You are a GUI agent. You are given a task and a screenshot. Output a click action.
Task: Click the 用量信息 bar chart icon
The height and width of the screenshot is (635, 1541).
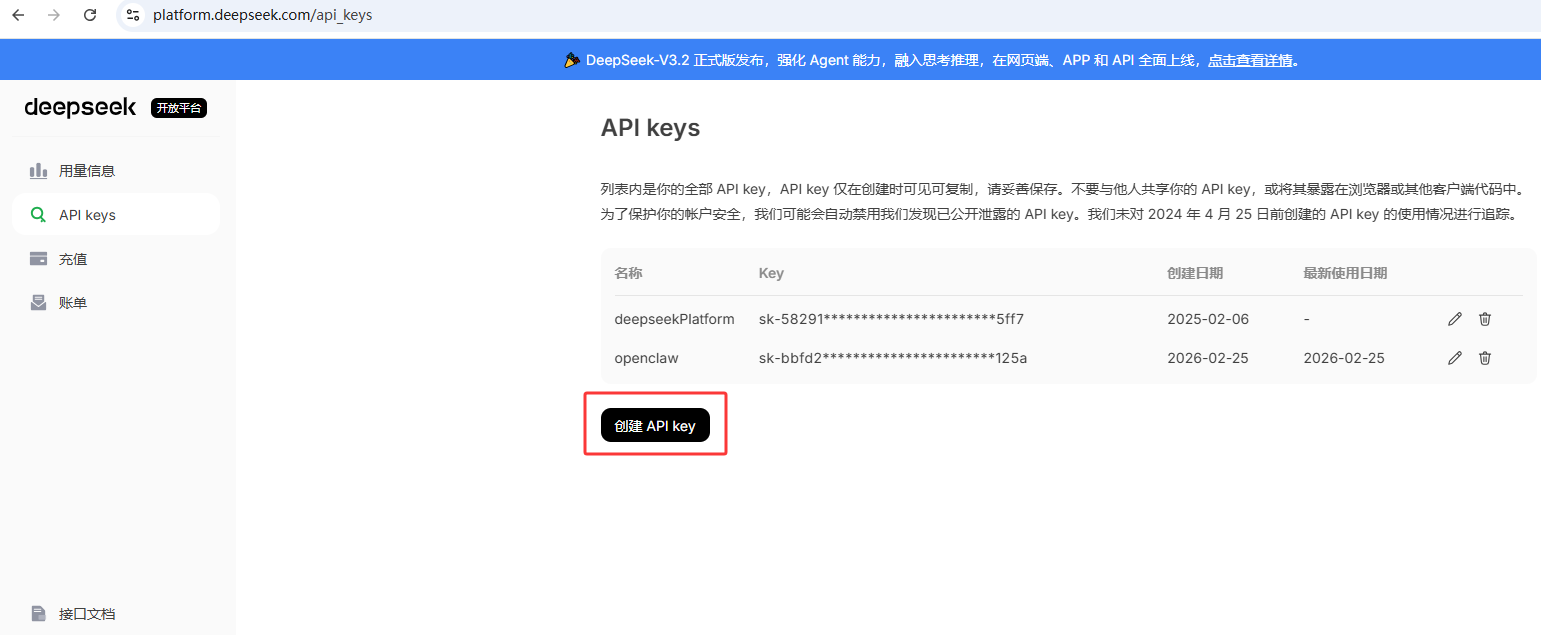[39, 171]
